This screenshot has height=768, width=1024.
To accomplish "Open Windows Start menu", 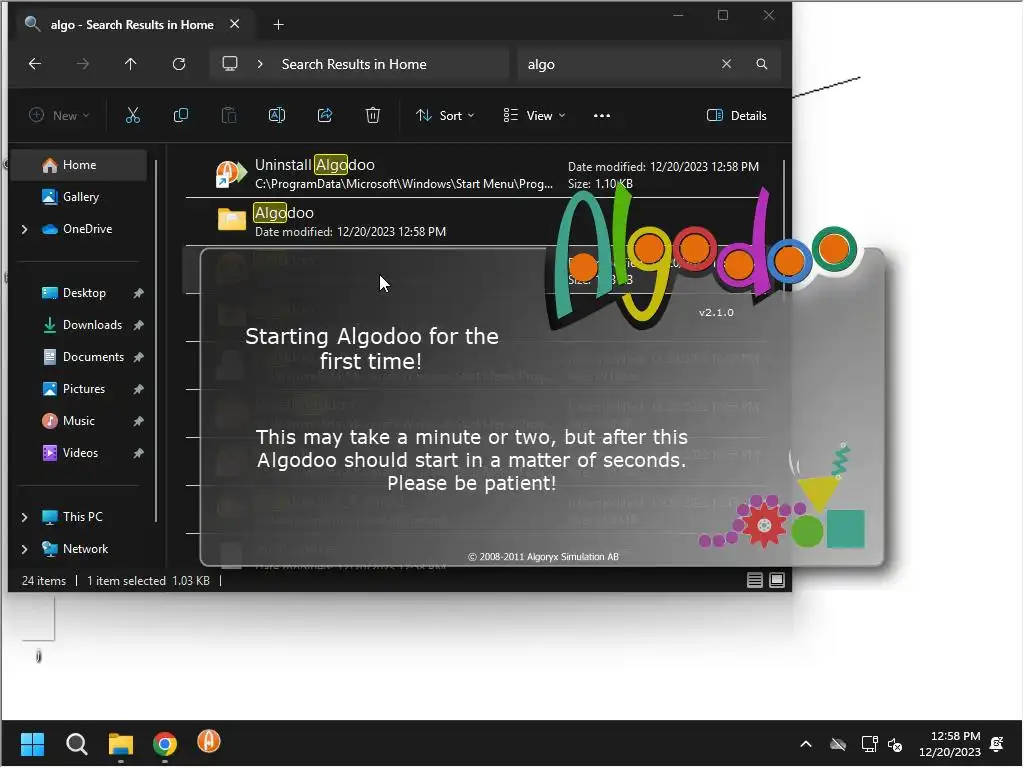I will click(x=32, y=744).
